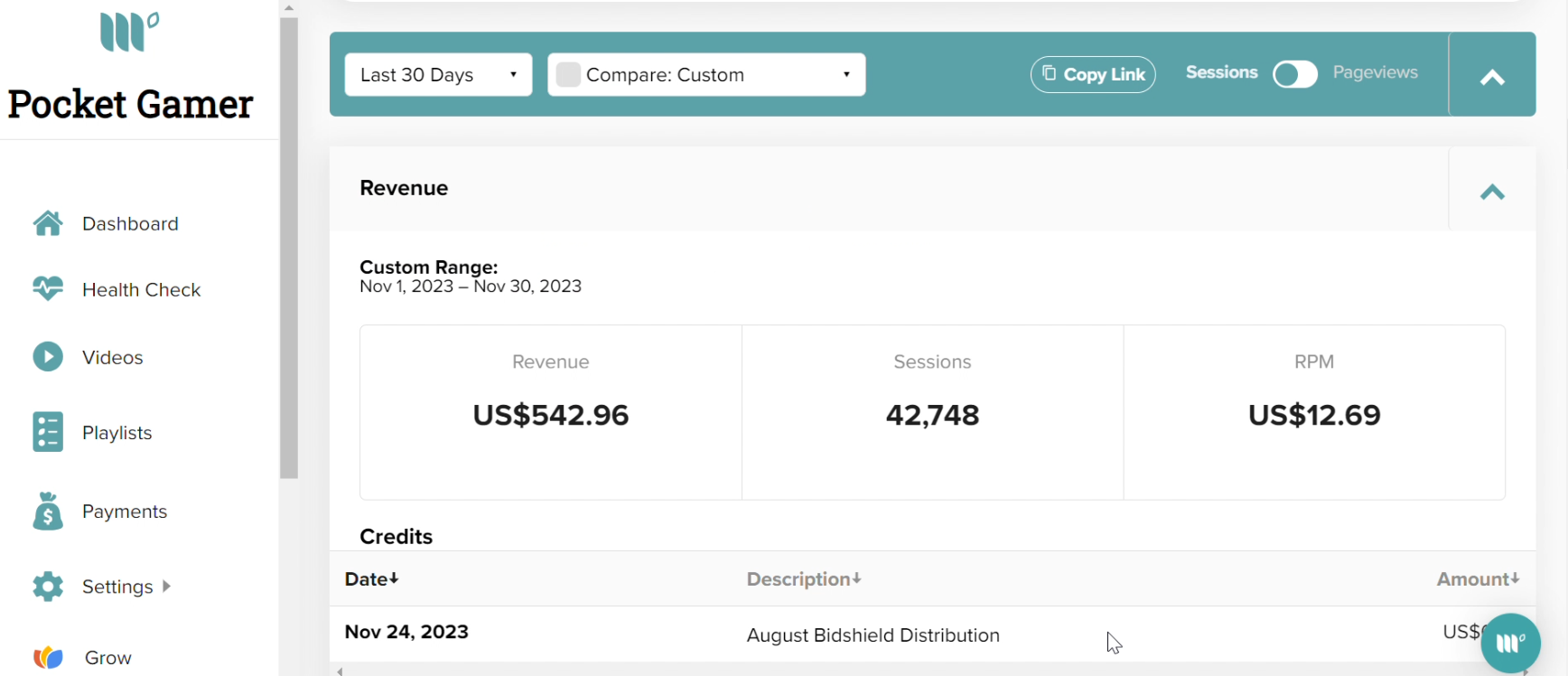Click the table's horizontal scroll left arrow
The height and width of the screenshot is (676, 1568).
coord(340,671)
